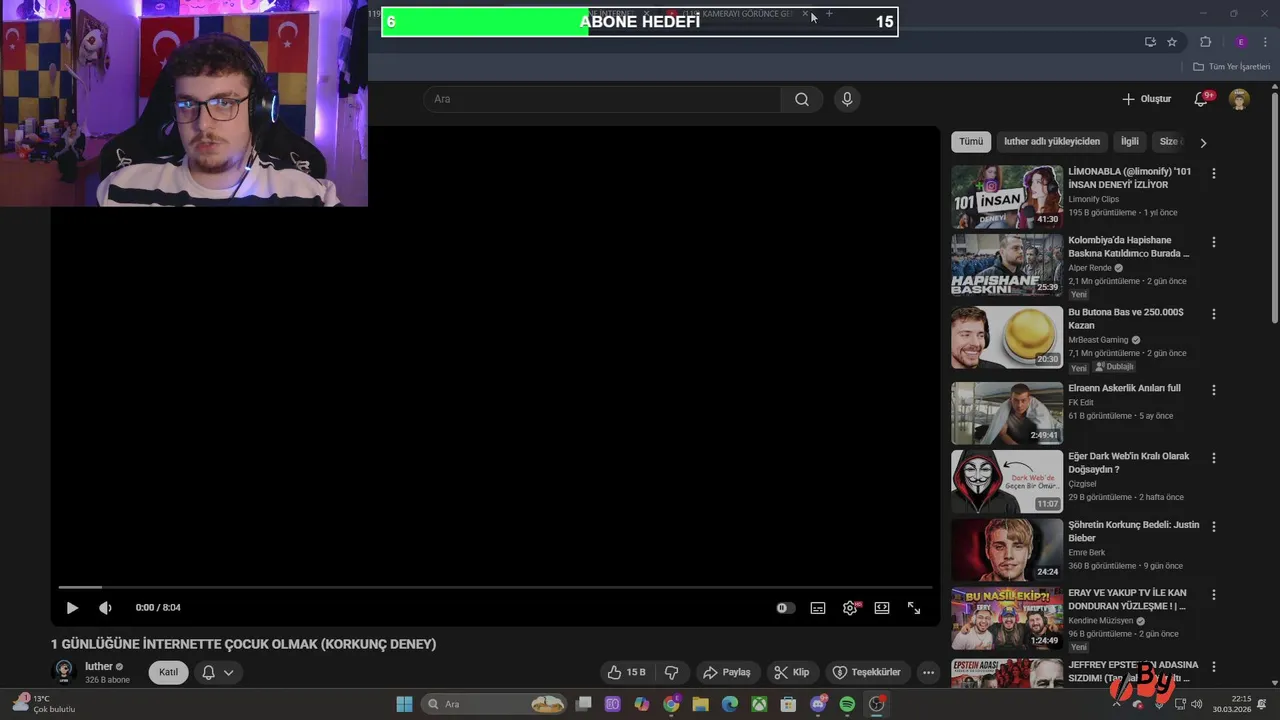1280x720 pixels.
Task: Open the 'Tüm Yer İşaretleri' bookmarks folder
Action: click(1231, 67)
